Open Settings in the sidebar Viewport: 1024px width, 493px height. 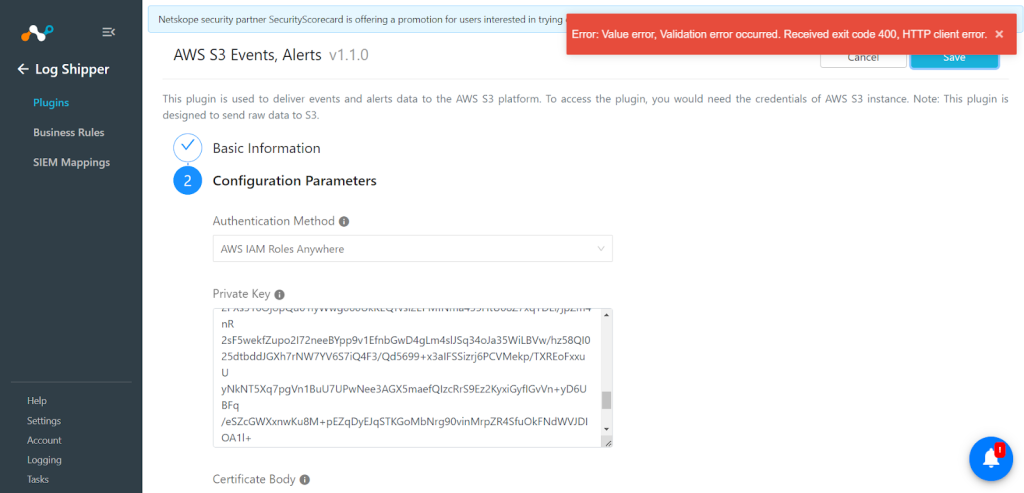(44, 421)
